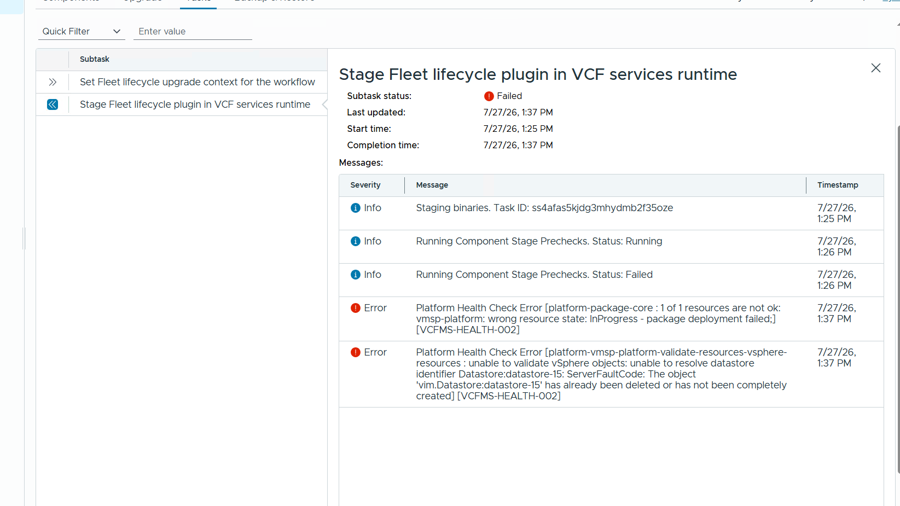Viewport: 900px width, 506px height.
Task: Click timestamp of Staging binaries row
Action: point(837,213)
